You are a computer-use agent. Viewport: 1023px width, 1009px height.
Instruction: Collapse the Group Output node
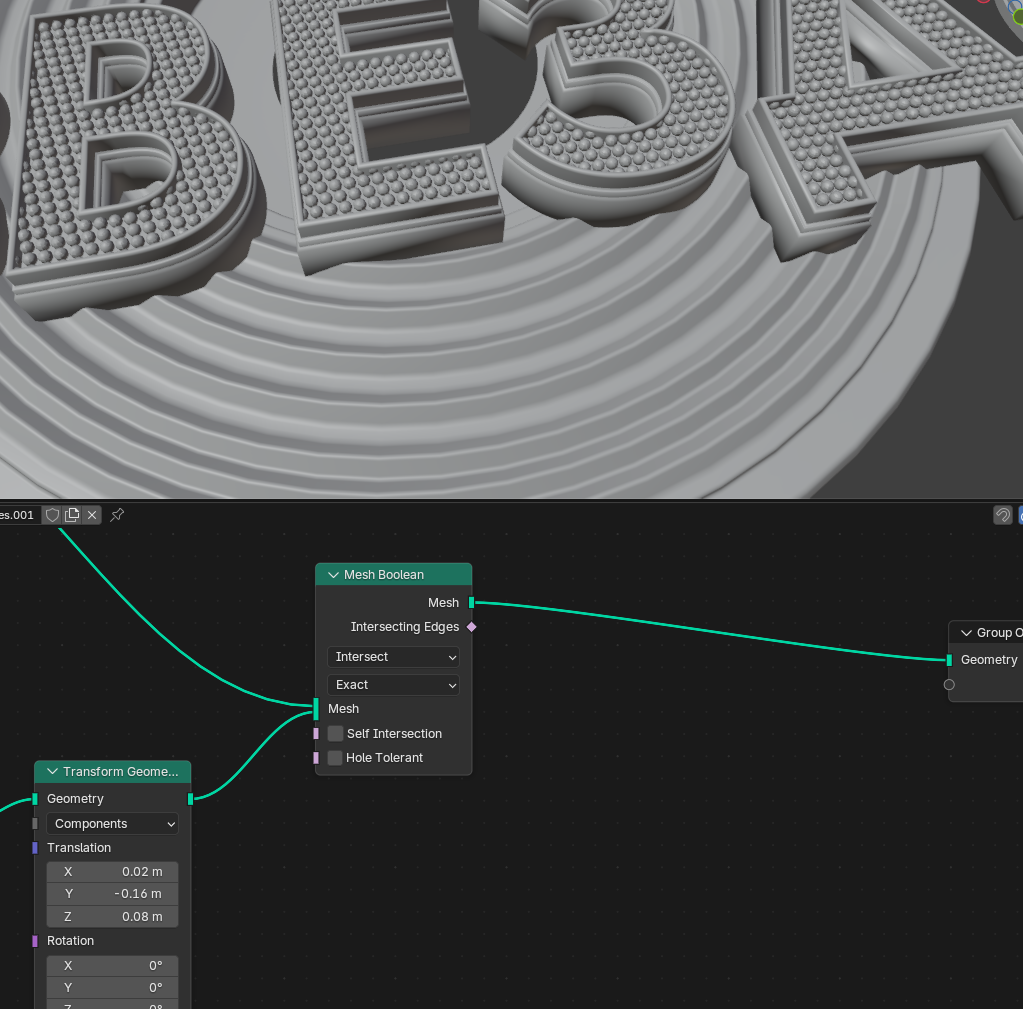pyautogui.click(x=966, y=633)
